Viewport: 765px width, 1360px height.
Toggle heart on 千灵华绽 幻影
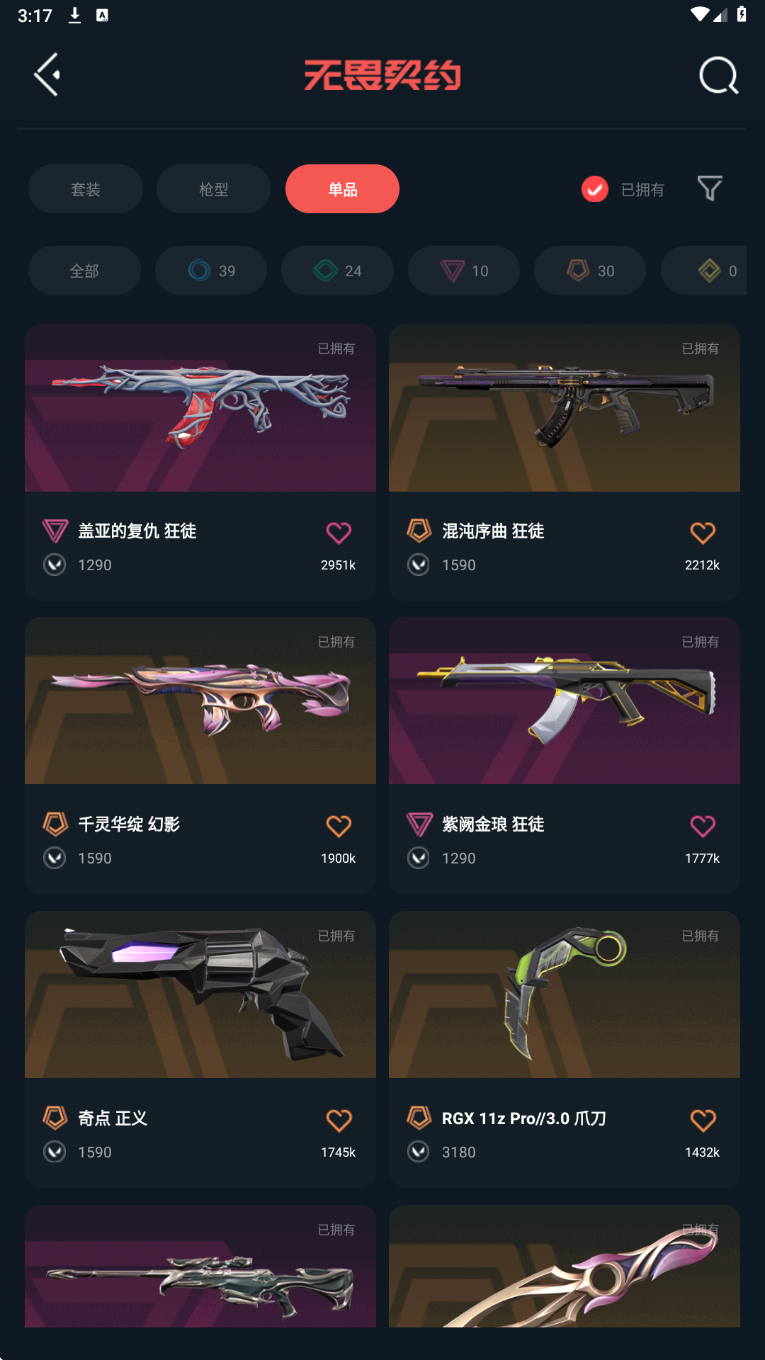tap(339, 825)
